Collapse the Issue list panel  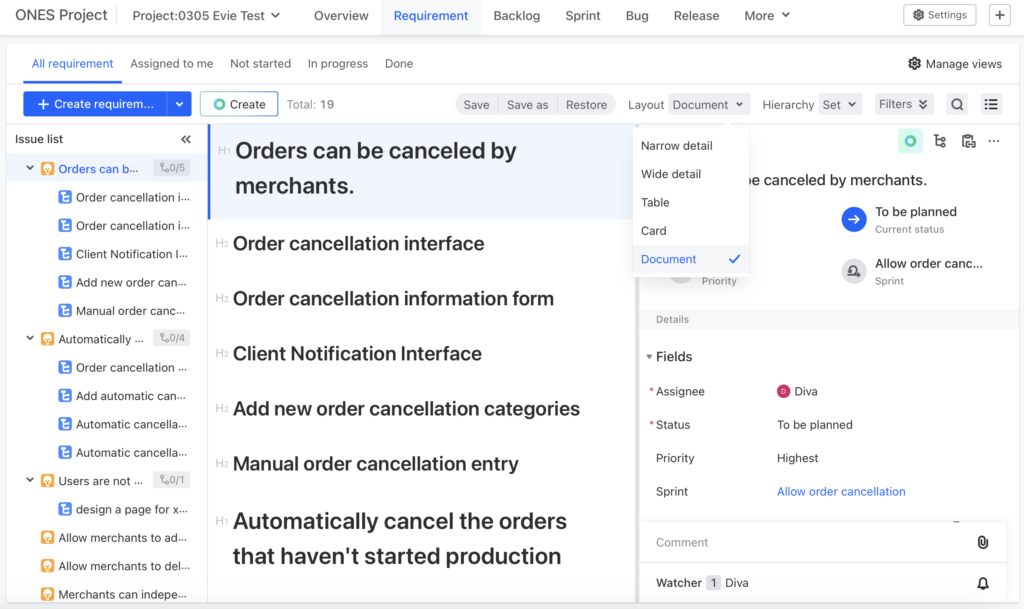coord(186,140)
